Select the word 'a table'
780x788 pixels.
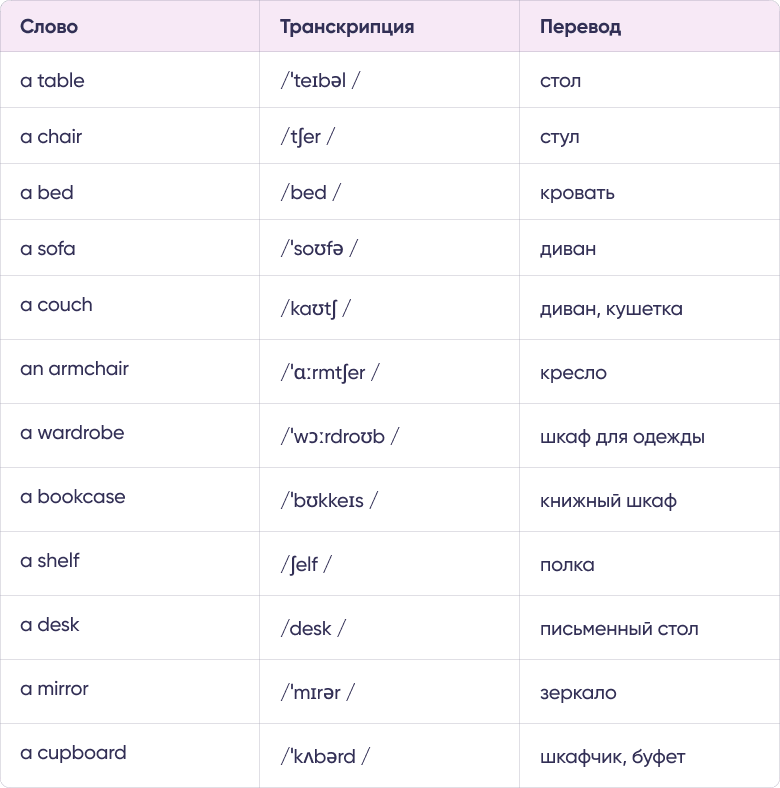click(x=52, y=80)
